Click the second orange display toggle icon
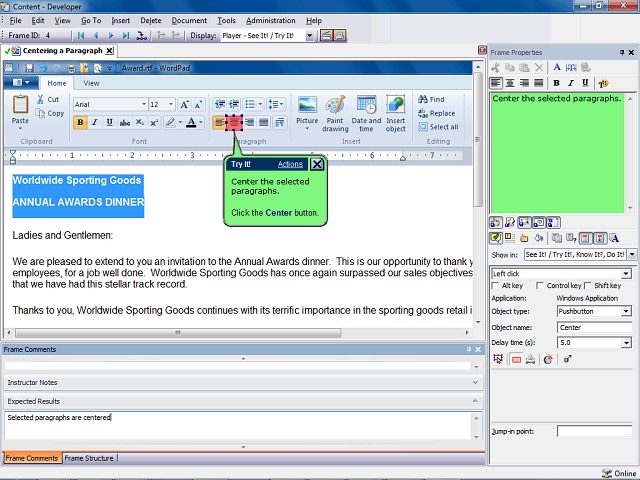This screenshot has height=480, width=640. pyautogui.click(x=340, y=36)
